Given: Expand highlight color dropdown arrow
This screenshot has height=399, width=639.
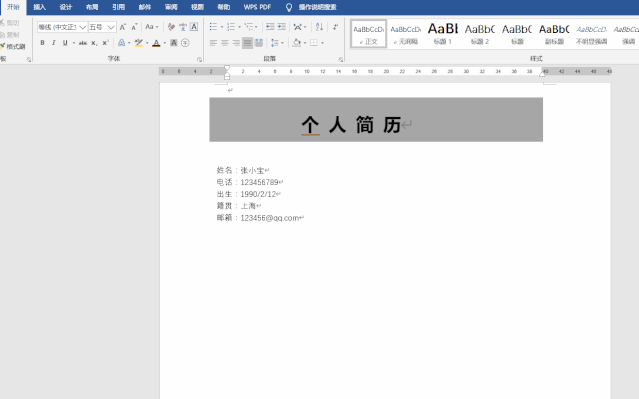Looking at the screenshot, I should pos(147,43).
